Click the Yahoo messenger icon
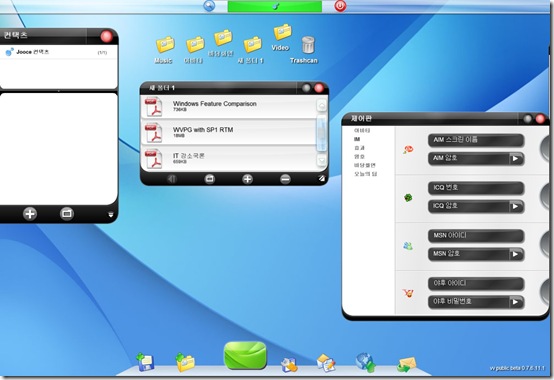 click(408, 293)
